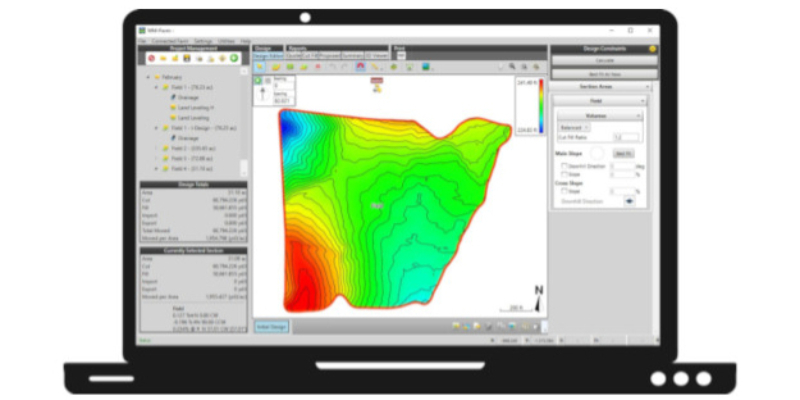Open the File menu
Image resolution: width=800 pixels, height=400 pixels.
click(142, 41)
